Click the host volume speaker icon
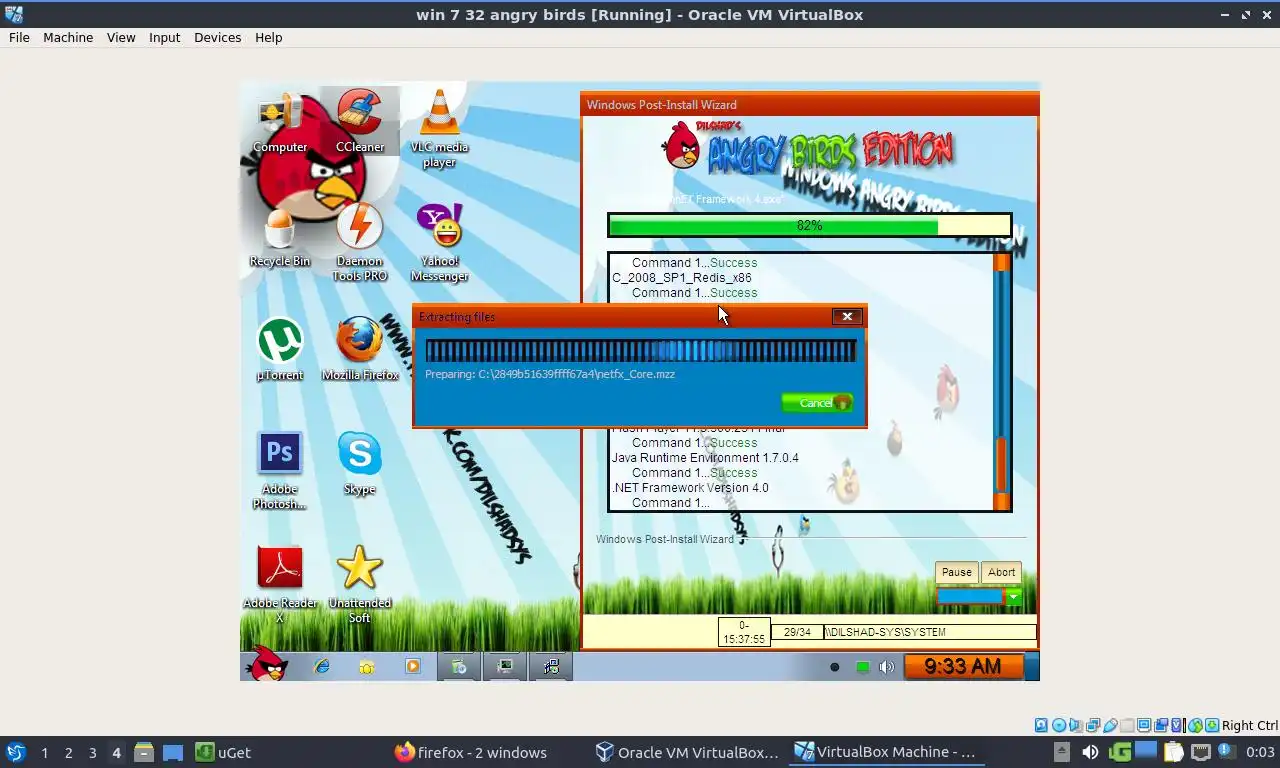The height and width of the screenshot is (768, 1280). click(1090, 752)
